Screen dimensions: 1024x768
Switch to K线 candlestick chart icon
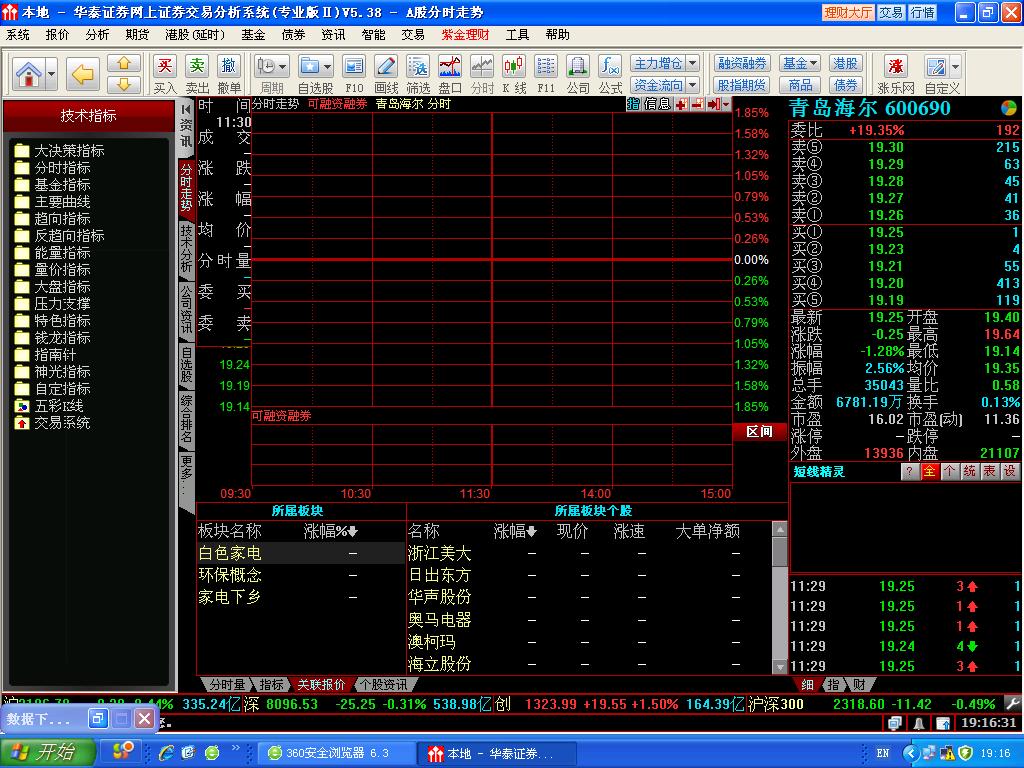[x=514, y=66]
